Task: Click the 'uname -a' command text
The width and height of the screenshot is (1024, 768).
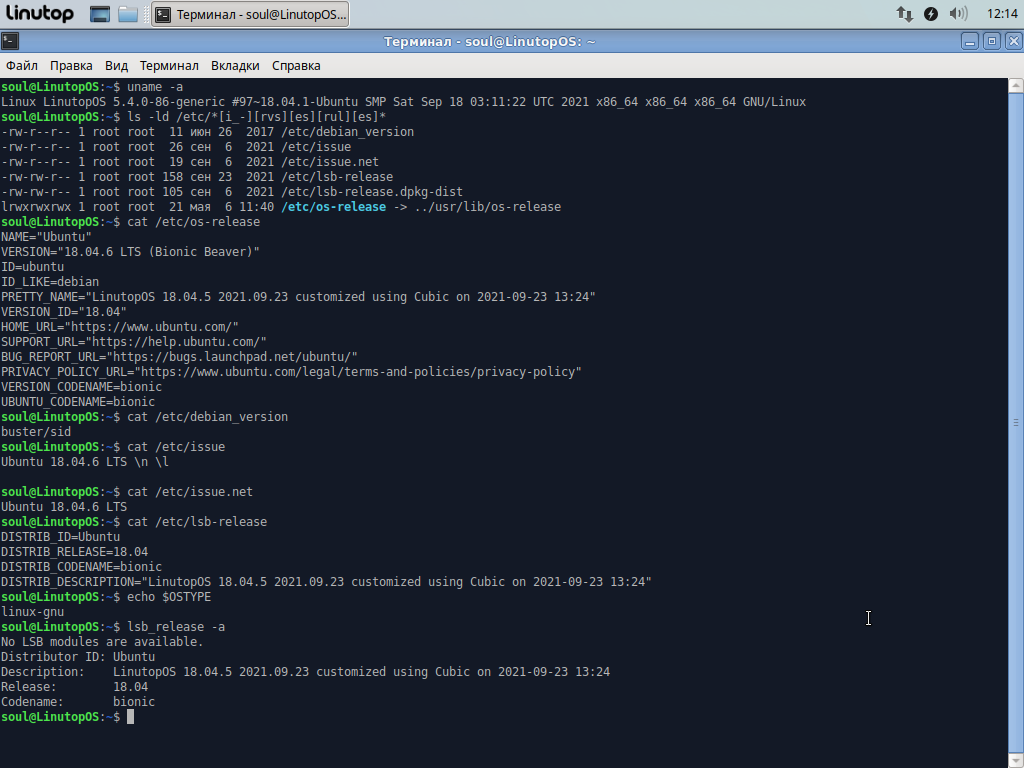Action: 155,87
